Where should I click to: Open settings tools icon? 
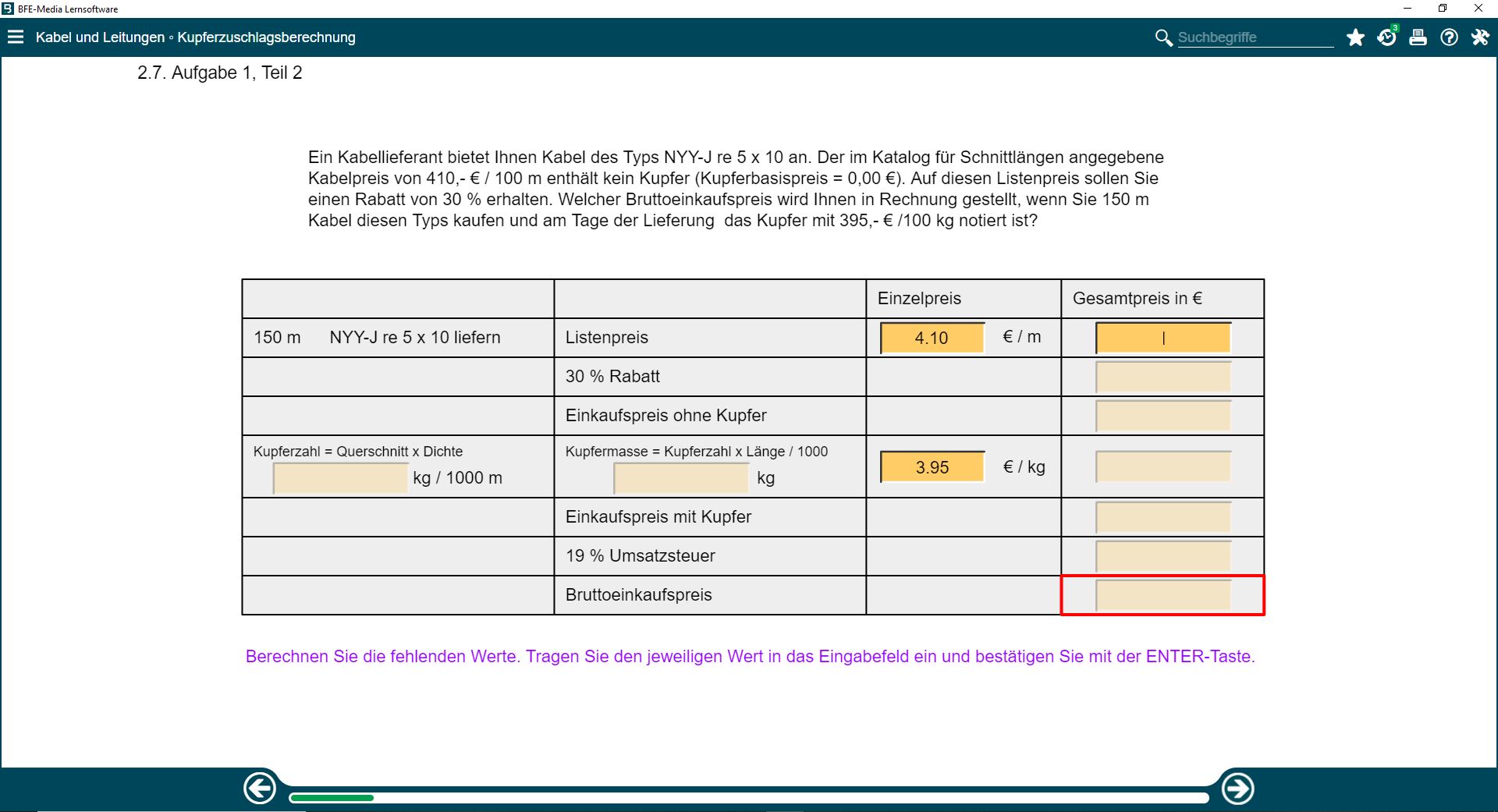(x=1480, y=37)
